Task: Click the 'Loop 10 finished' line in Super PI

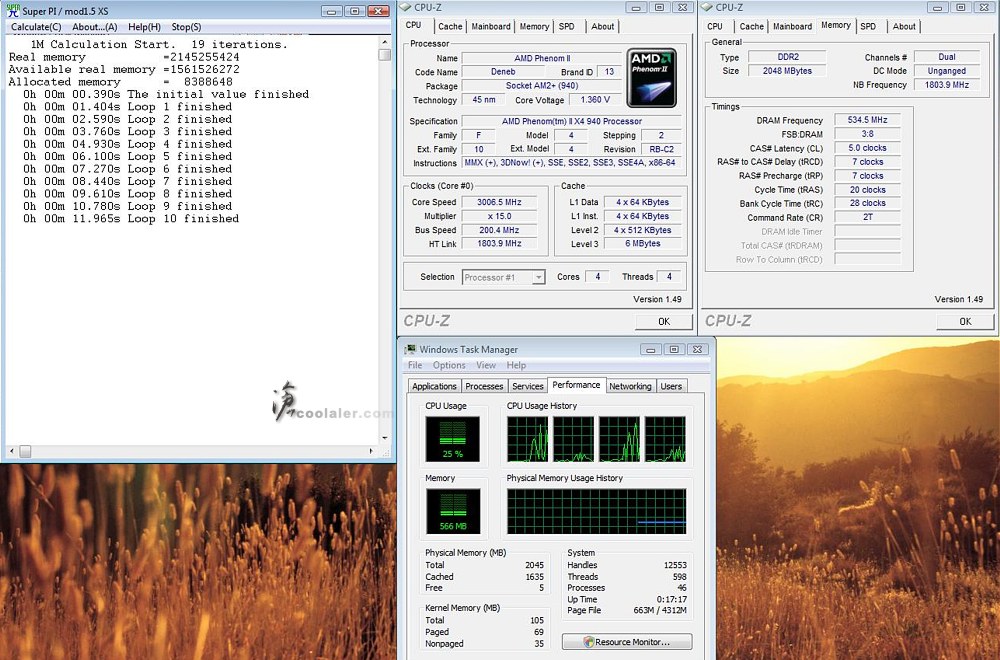Action: click(x=131, y=219)
